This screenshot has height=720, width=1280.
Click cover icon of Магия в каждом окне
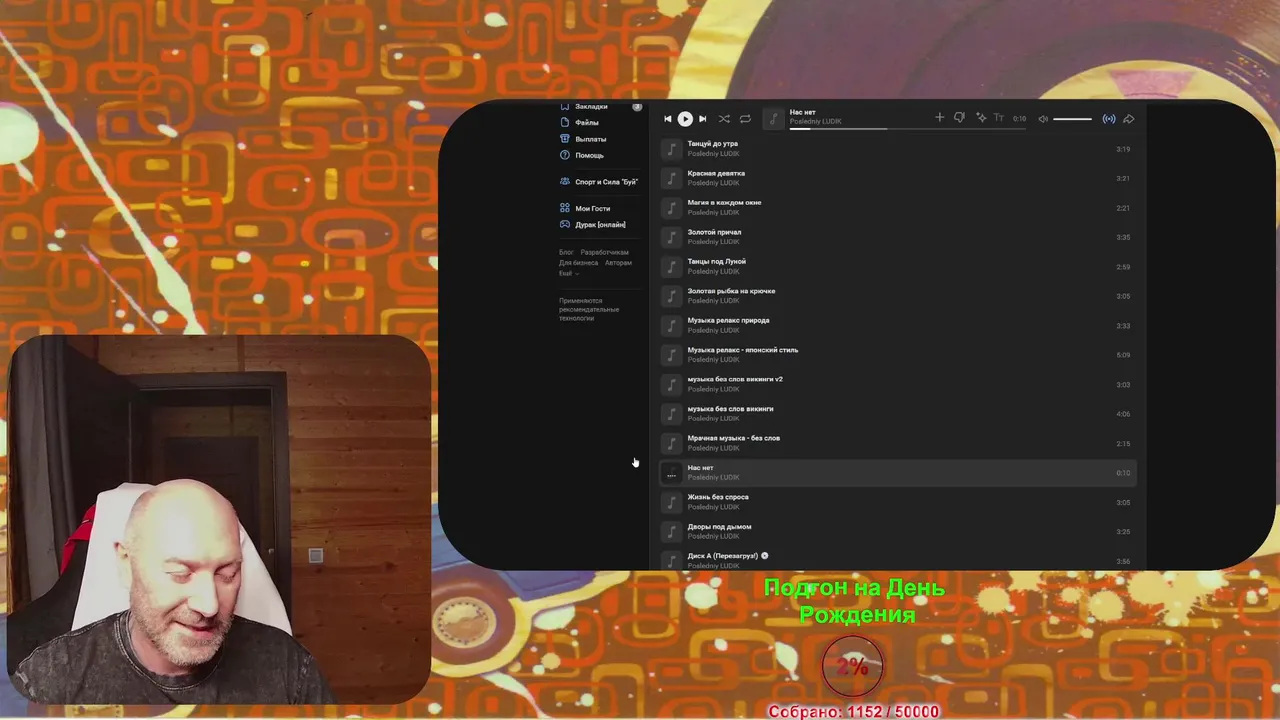click(672, 208)
